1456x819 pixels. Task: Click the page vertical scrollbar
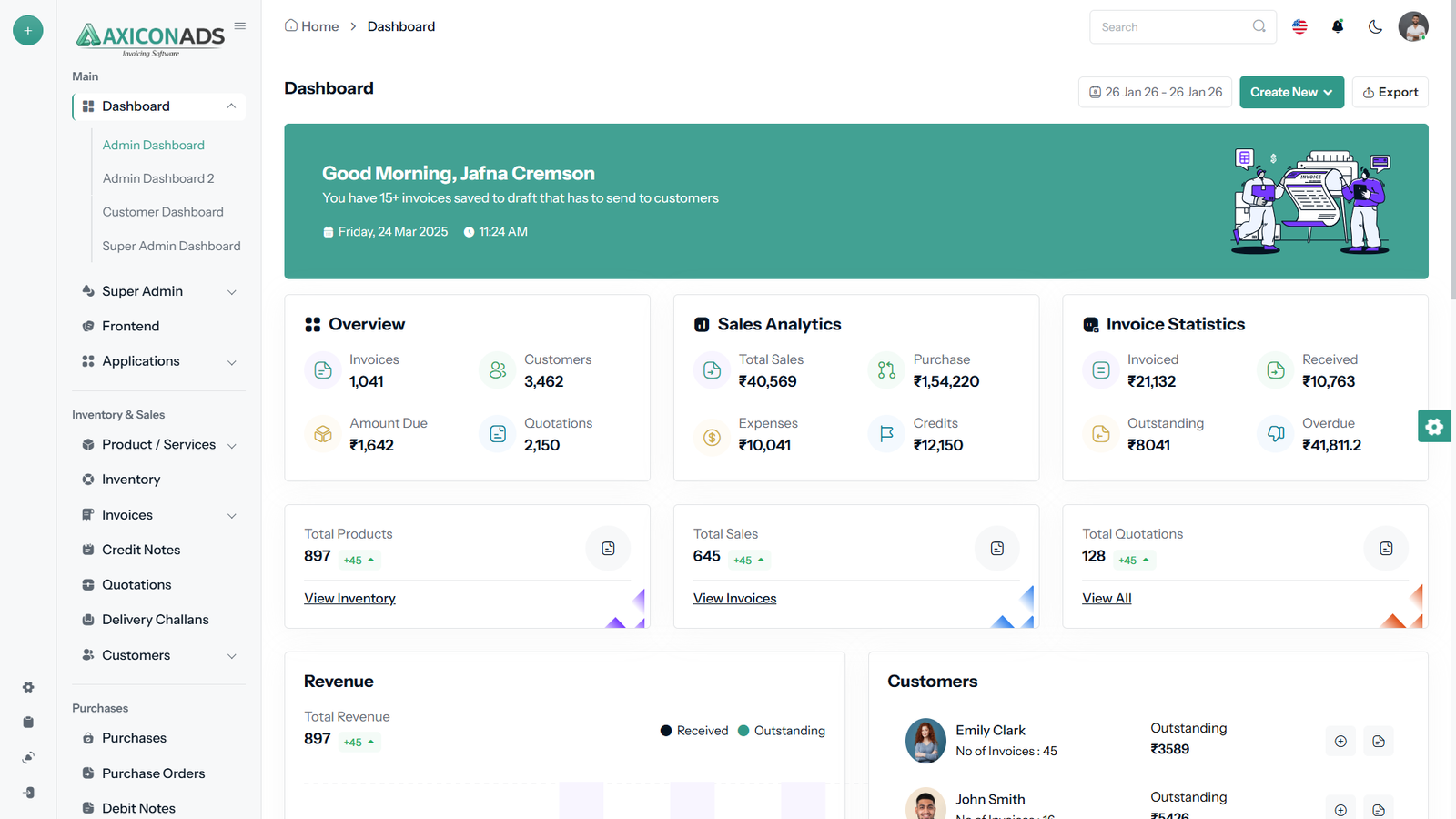(1451, 182)
